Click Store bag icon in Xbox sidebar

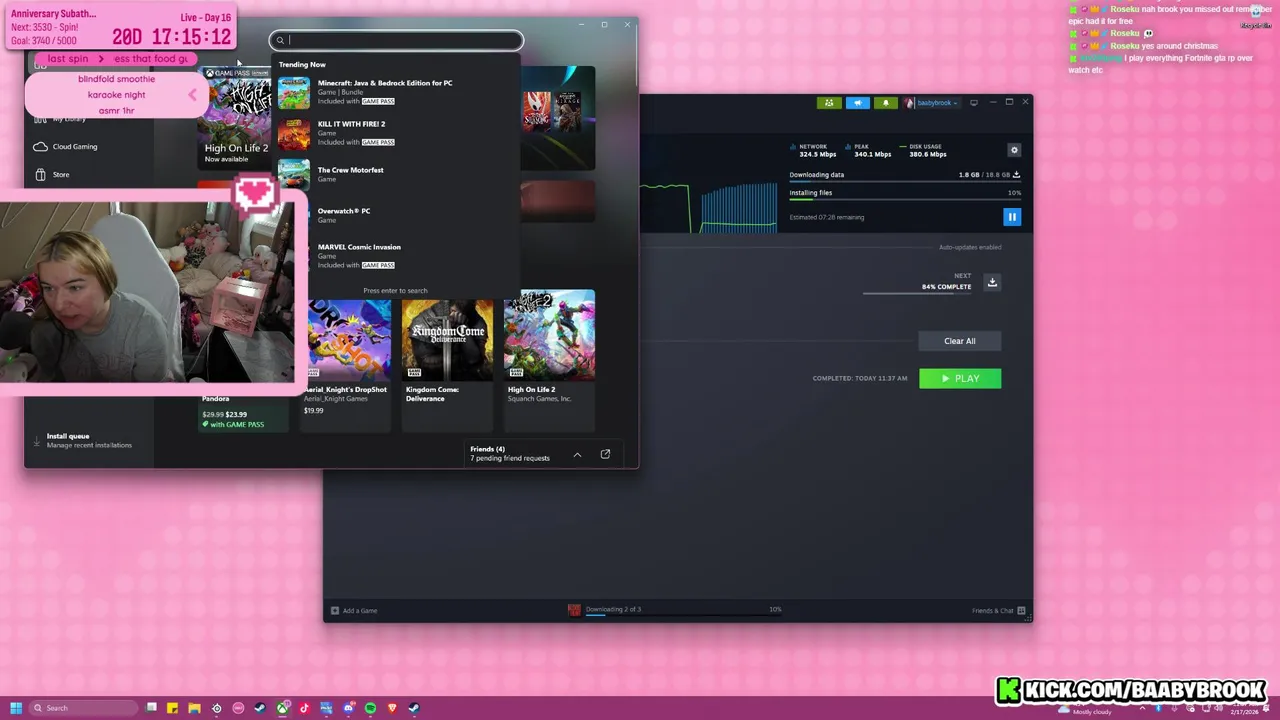(x=40, y=175)
